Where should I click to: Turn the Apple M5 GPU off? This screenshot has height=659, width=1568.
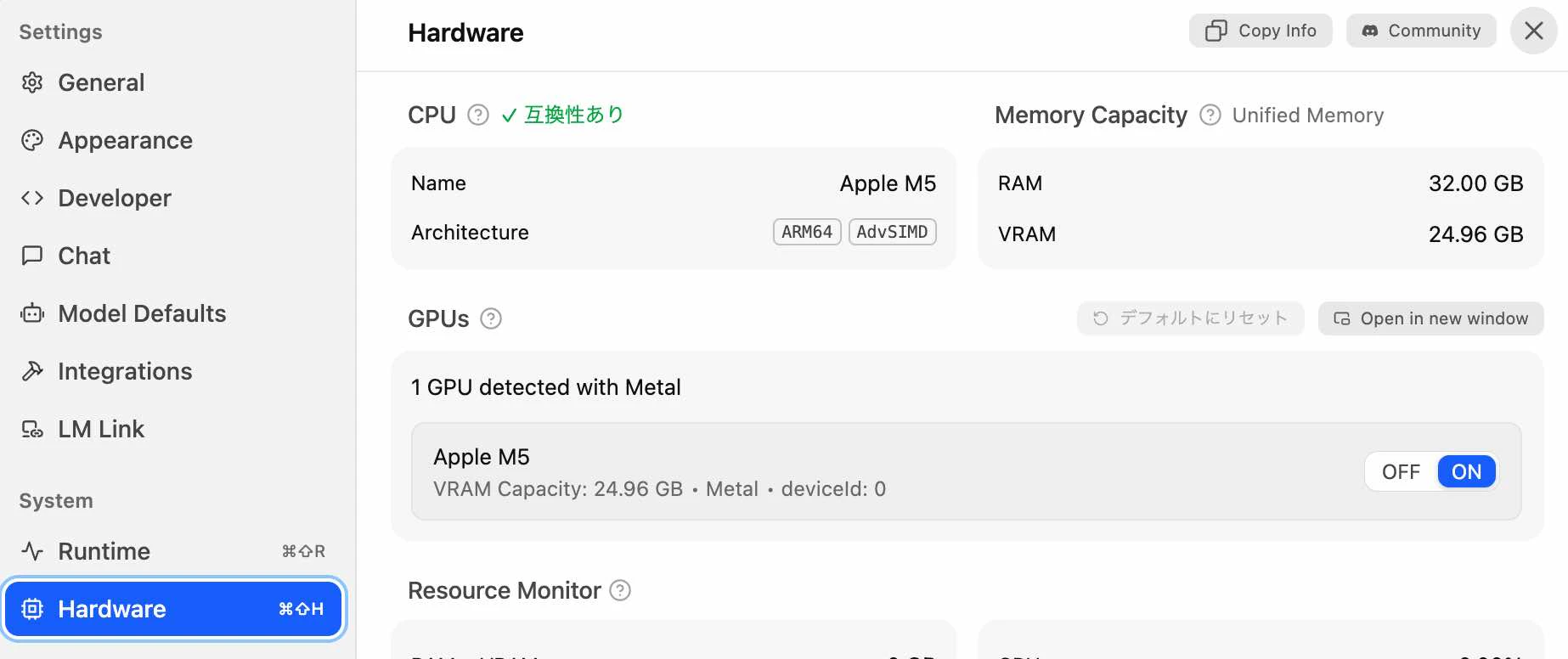(x=1401, y=471)
